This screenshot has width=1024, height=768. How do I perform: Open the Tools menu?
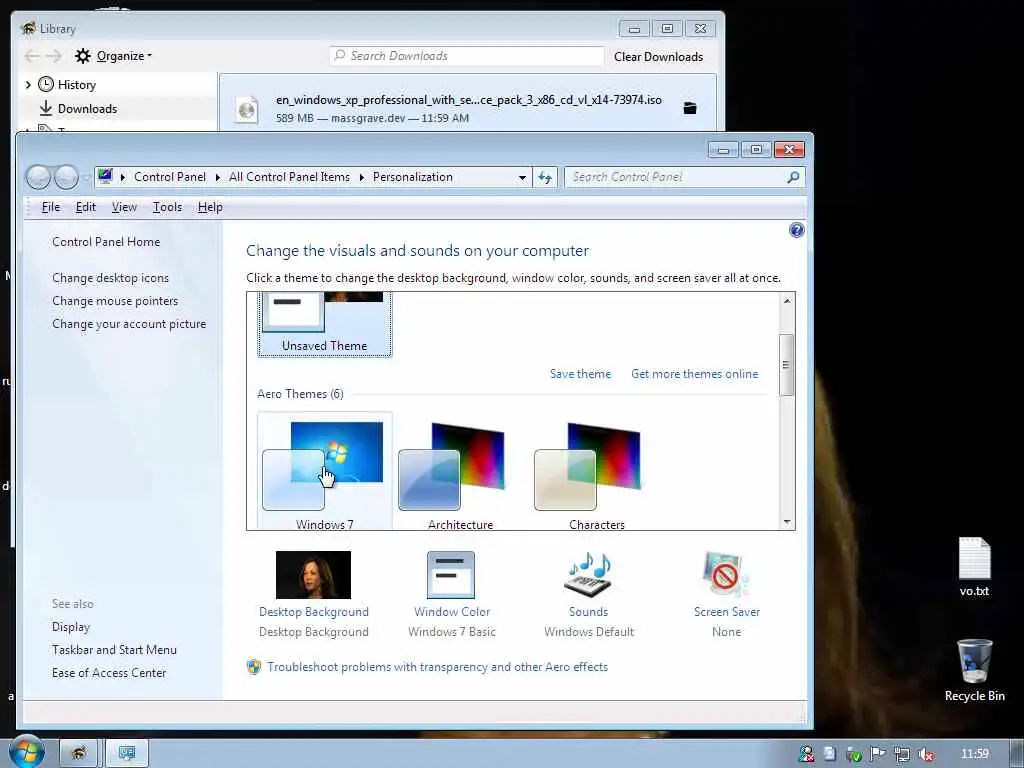(167, 207)
